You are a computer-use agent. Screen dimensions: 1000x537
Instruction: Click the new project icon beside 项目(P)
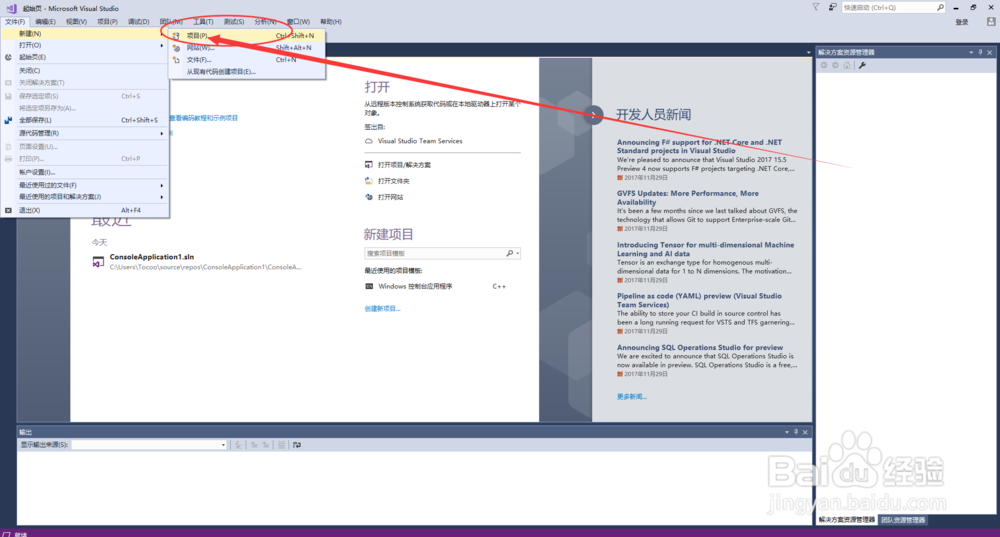click(x=176, y=36)
